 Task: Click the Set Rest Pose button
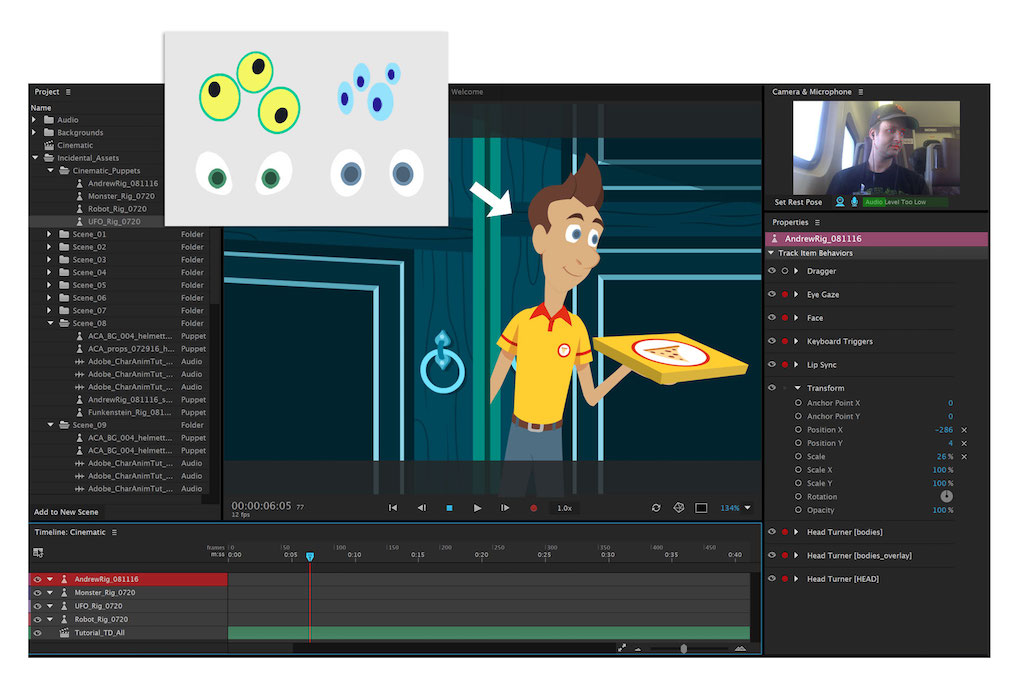tap(798, 202)
